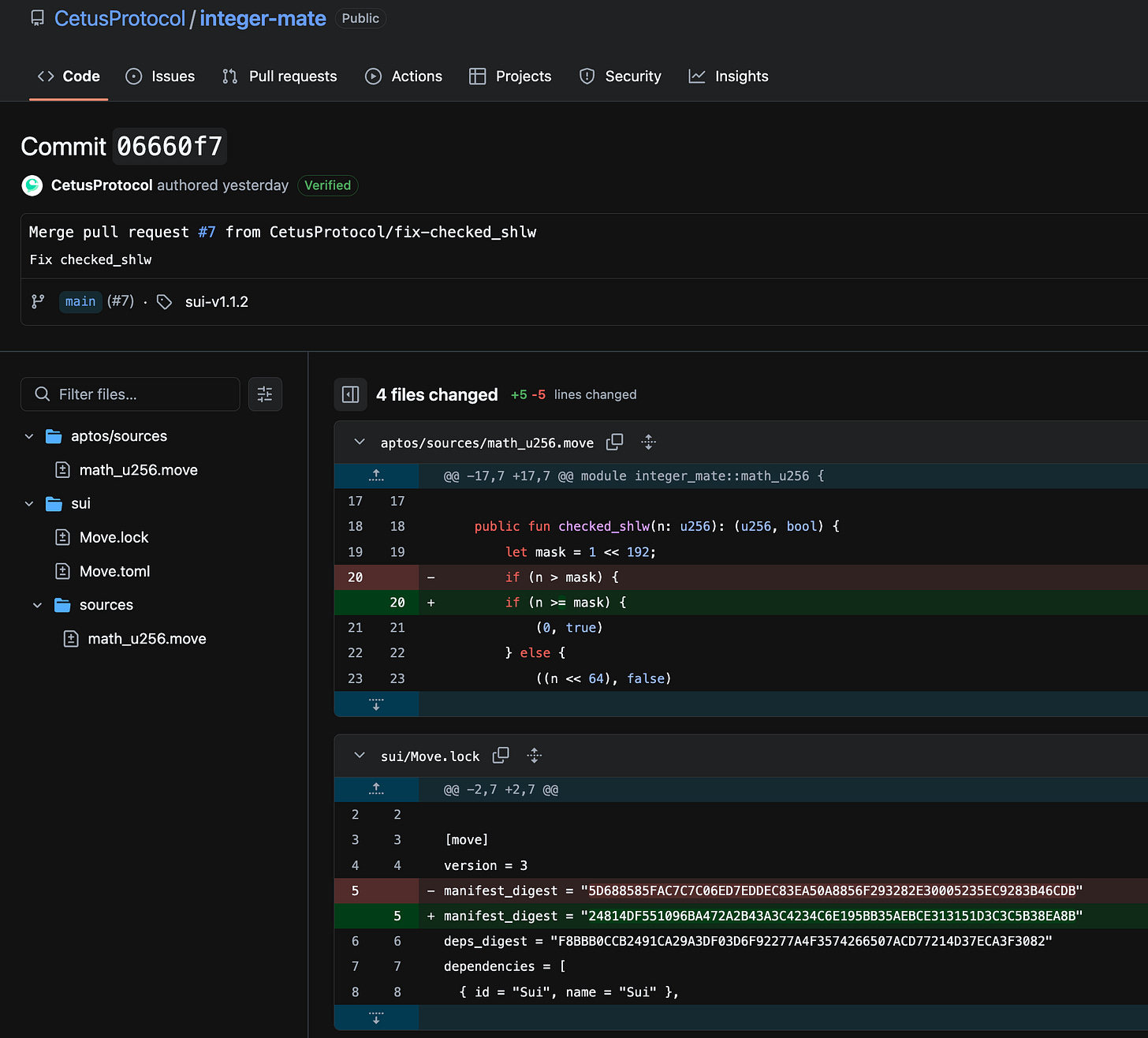This screenshot has height=1038, width=1148.
Task: Open the CetusProtocol organization link
Action: click(x=119, y=18)
